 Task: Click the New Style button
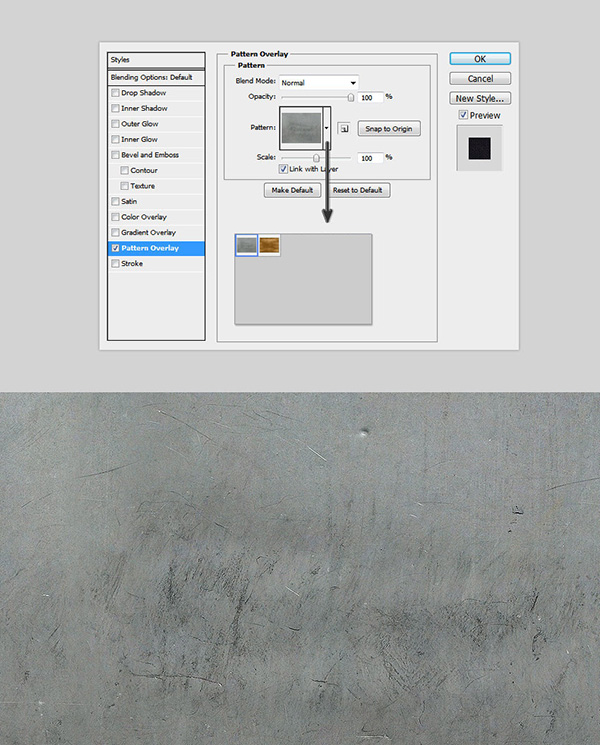(x=480, y=98)
